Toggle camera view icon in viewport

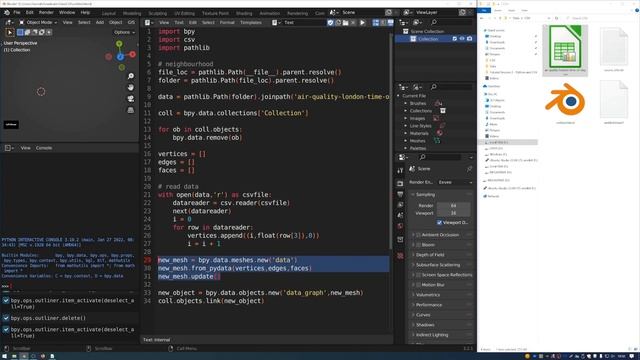point(131,99)
